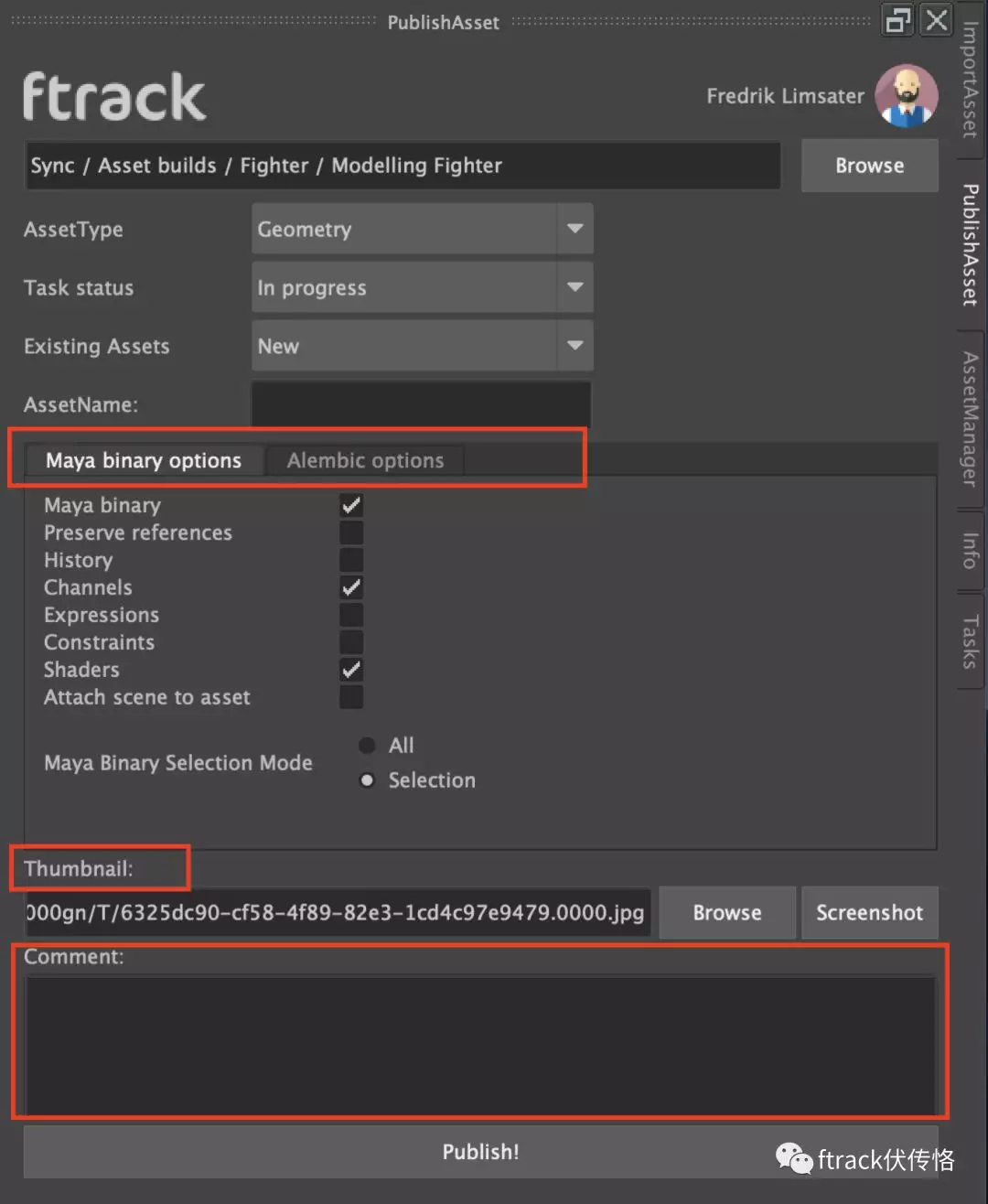Click Fredrik Limsater's avatar picture
The width and height of the screenshot is (988, 1204).
(x=906, y=96)
